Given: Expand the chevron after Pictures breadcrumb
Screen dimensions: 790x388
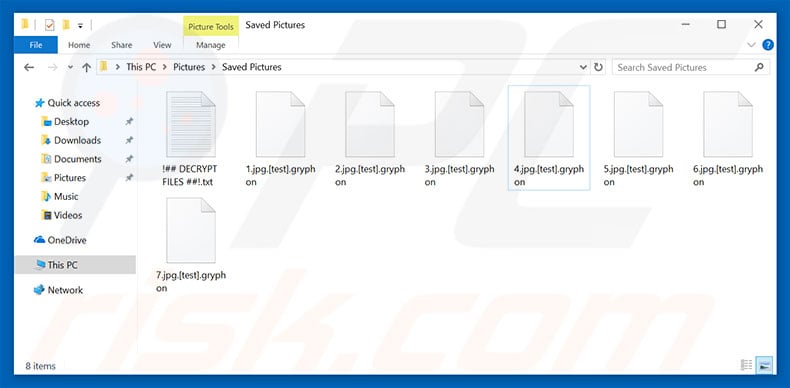Looking at the screenshot, I should click(213, 67).
